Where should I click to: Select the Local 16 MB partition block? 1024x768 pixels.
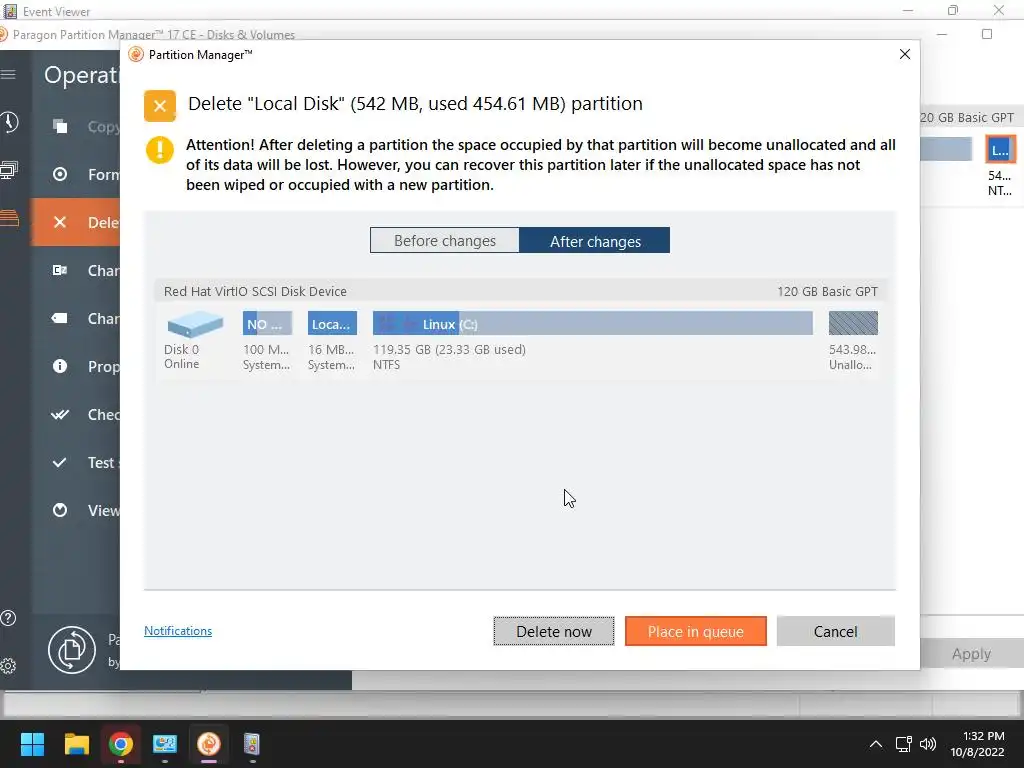pyautogui.click(x=332, y=323)
